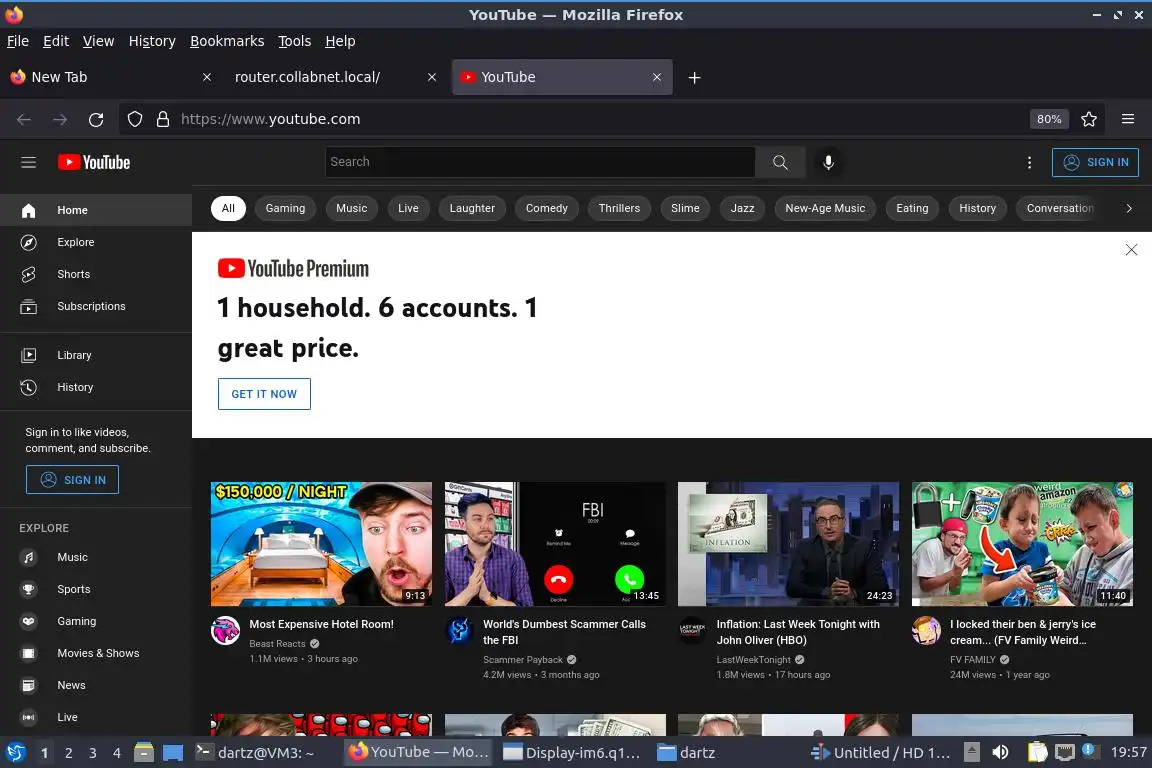Open the Firefox History menu
Image resolution: width=1152 pixels, height=768 pixels.
(152, 41)
